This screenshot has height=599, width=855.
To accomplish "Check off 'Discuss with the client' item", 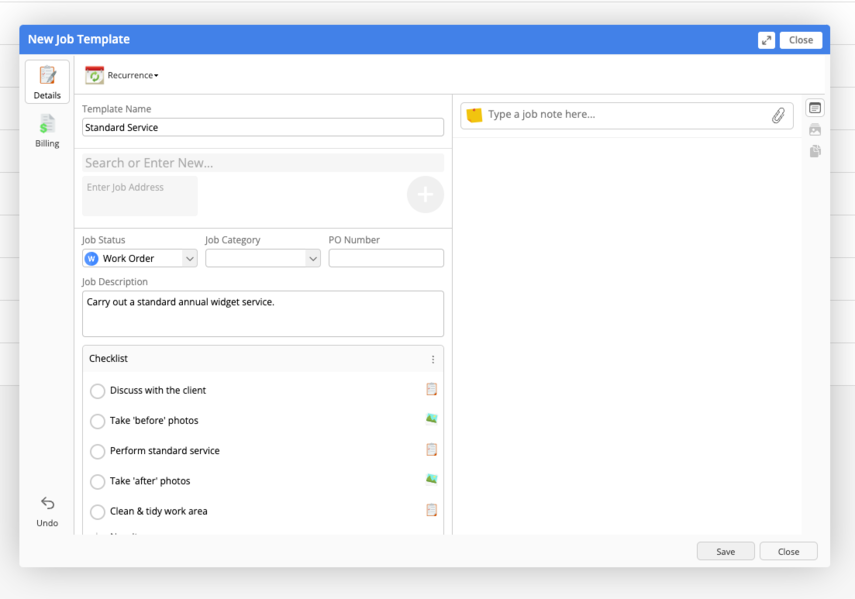I will point(98,391).
